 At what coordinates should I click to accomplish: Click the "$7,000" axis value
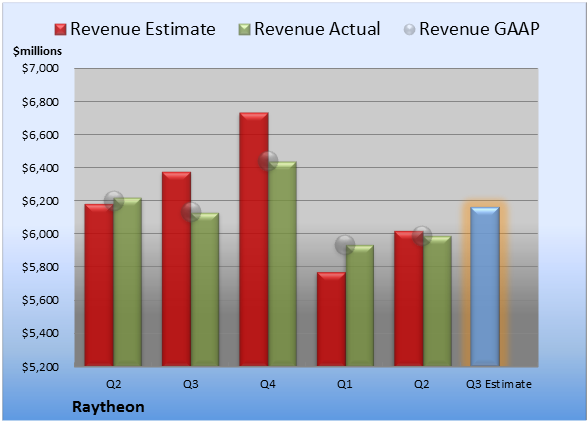point(40,68)
